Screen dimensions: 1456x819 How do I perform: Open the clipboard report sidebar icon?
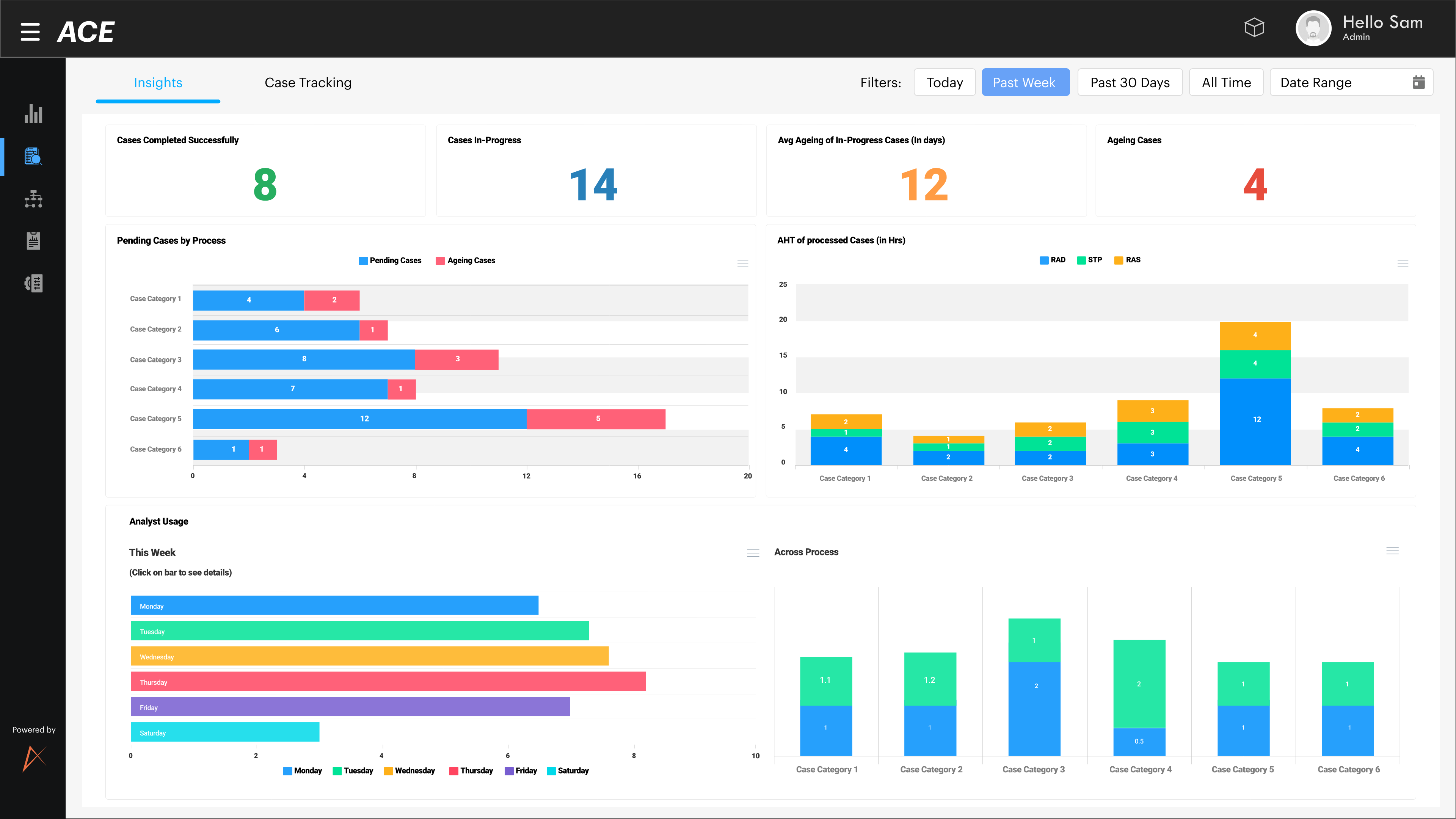[33, 241]
